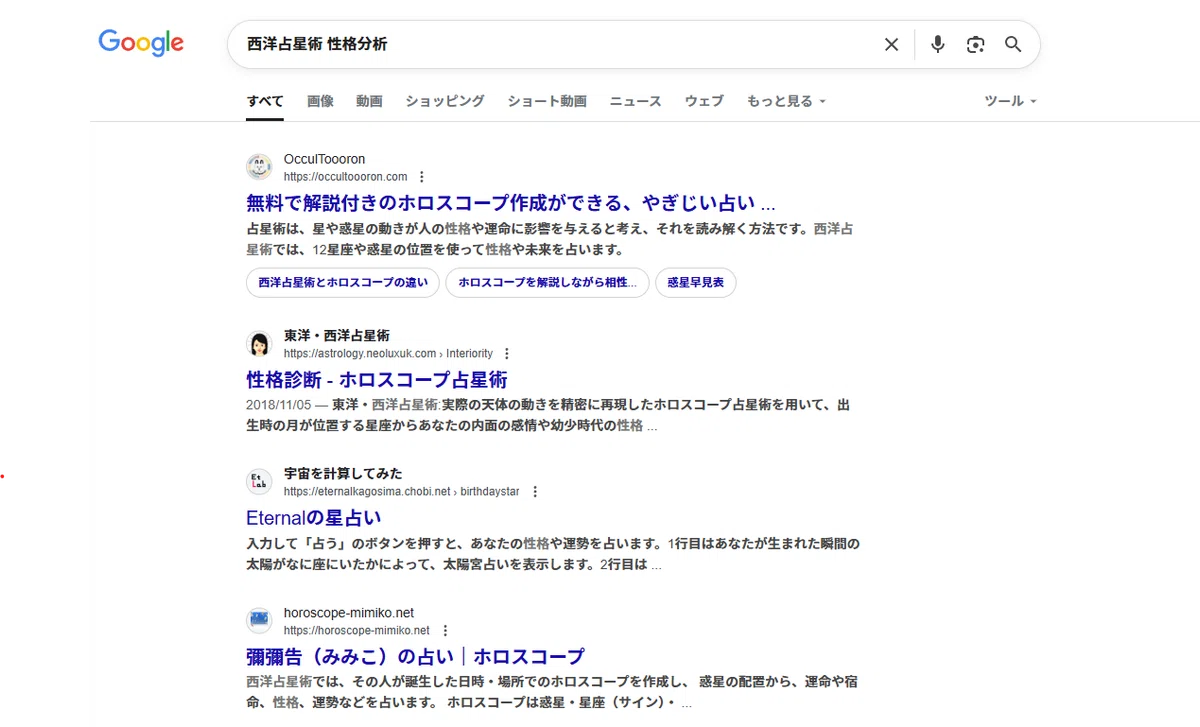Open Eternalの星占い result link
This screenshot has width=1200, height=727.
click(314, 518)
